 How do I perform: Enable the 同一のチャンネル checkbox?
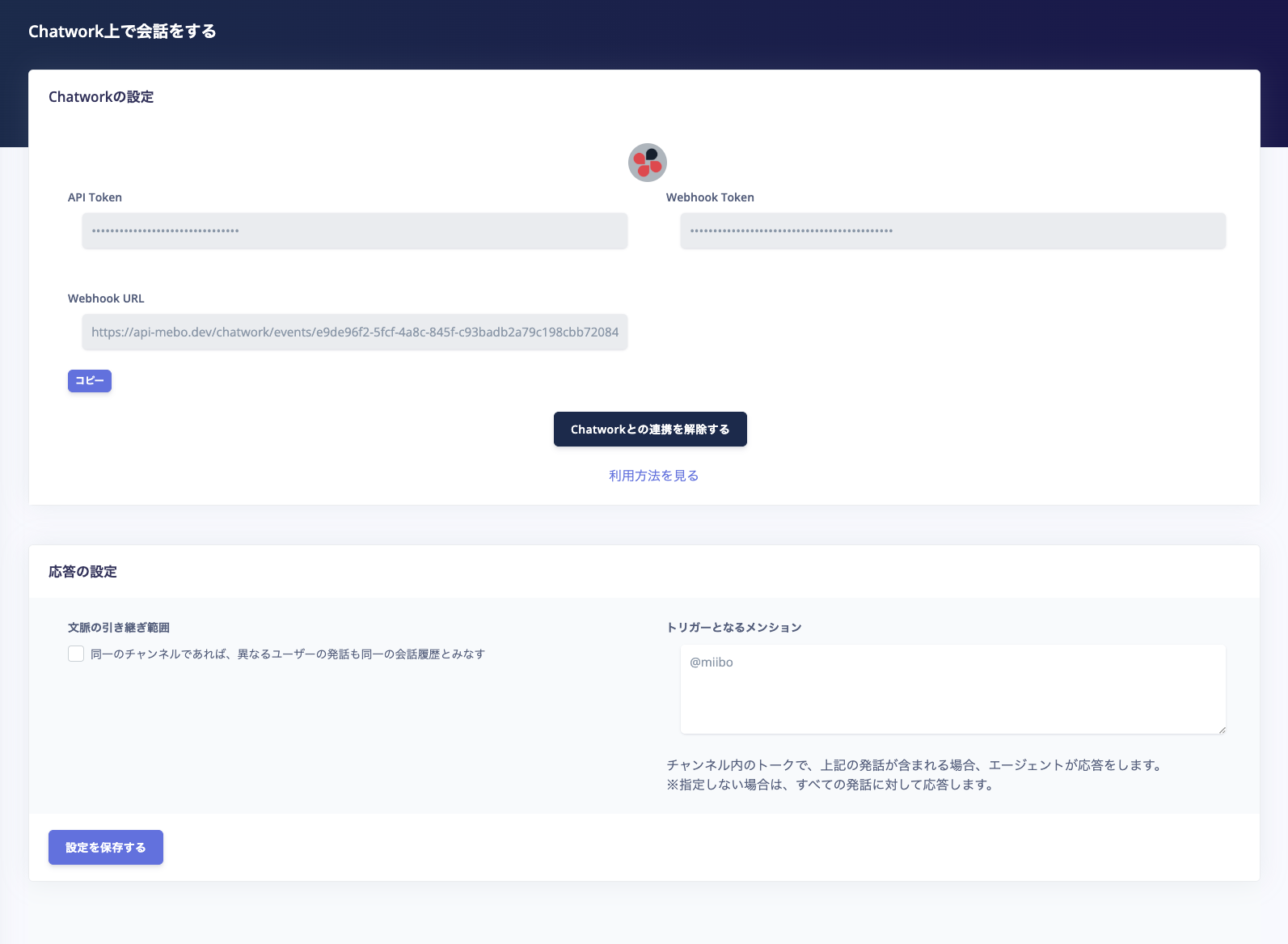[76, 654]
